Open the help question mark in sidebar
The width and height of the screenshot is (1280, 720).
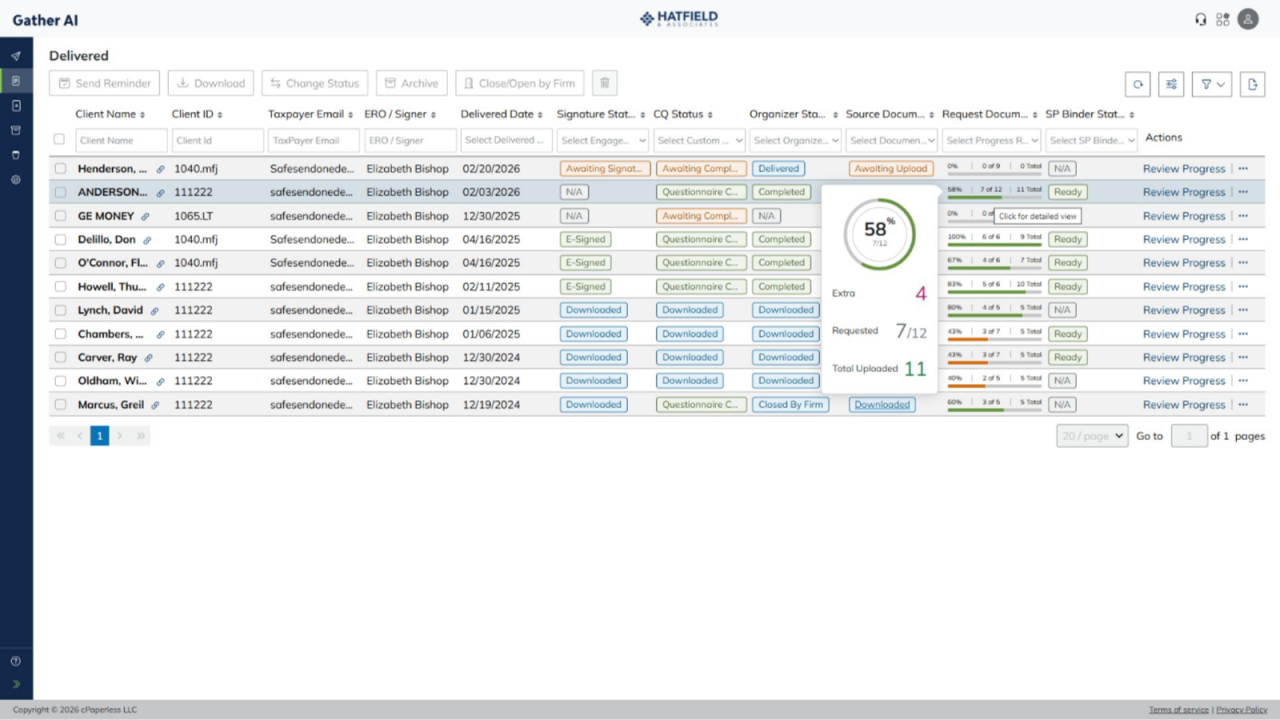(x=16, y=661)
